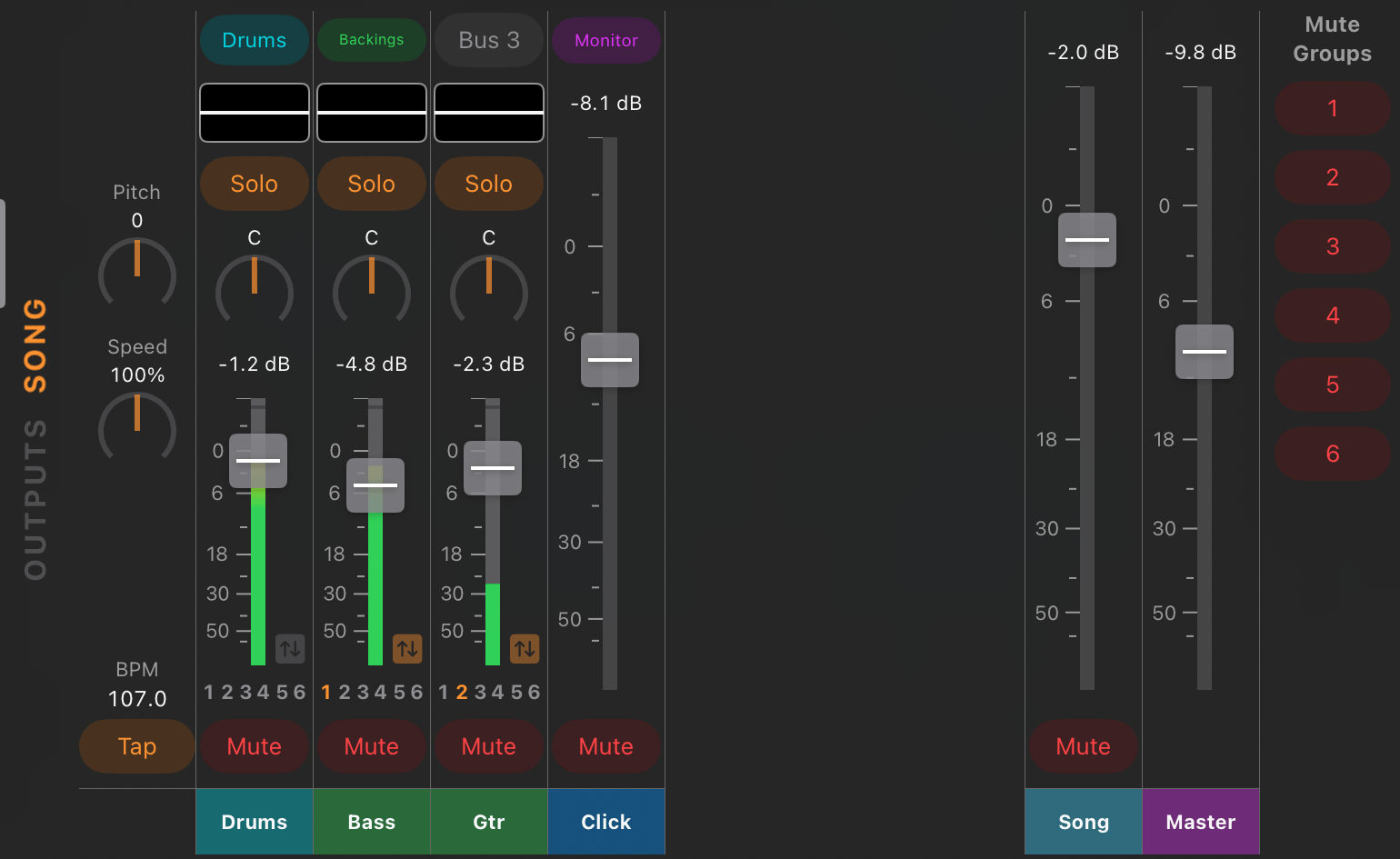This screenshot has width=1400, height=859.
Task: Toggle Solo on the Gtr channel
Action: point(489,184)
